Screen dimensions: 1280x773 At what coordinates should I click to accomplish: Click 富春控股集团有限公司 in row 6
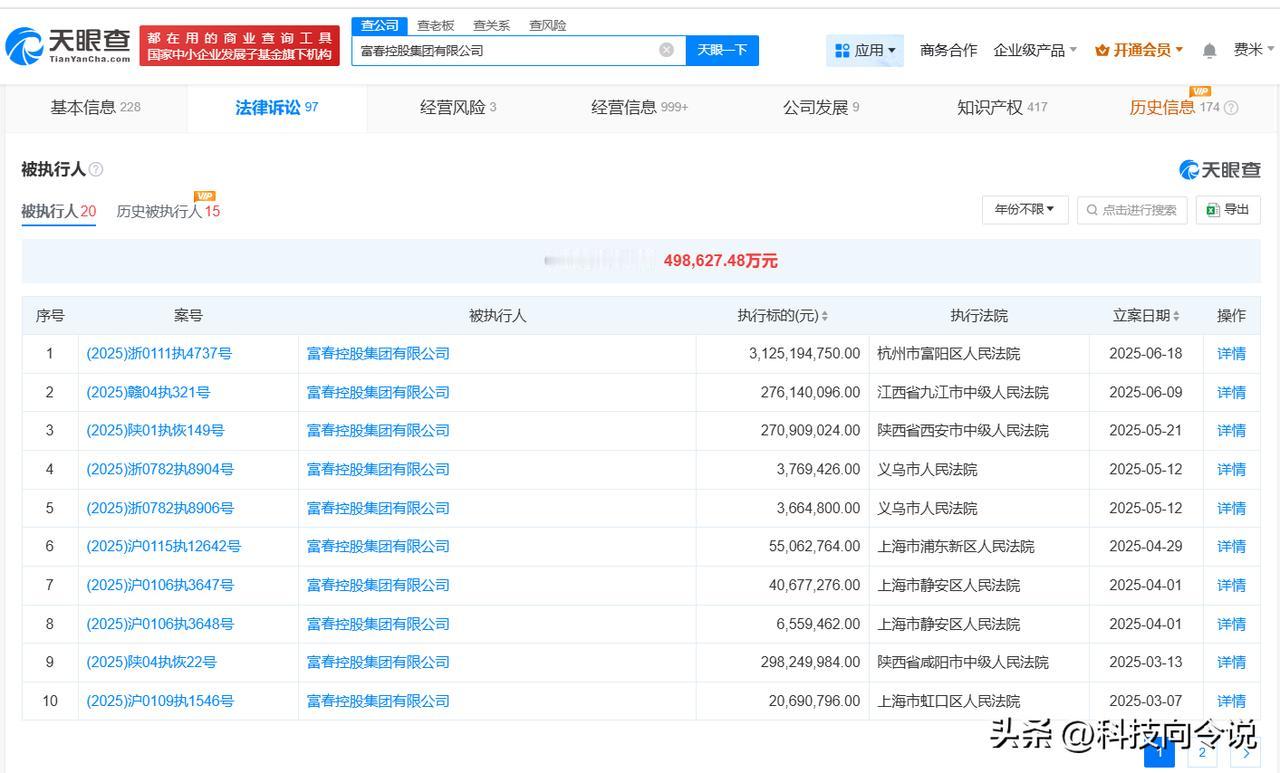tap(378, 546)
